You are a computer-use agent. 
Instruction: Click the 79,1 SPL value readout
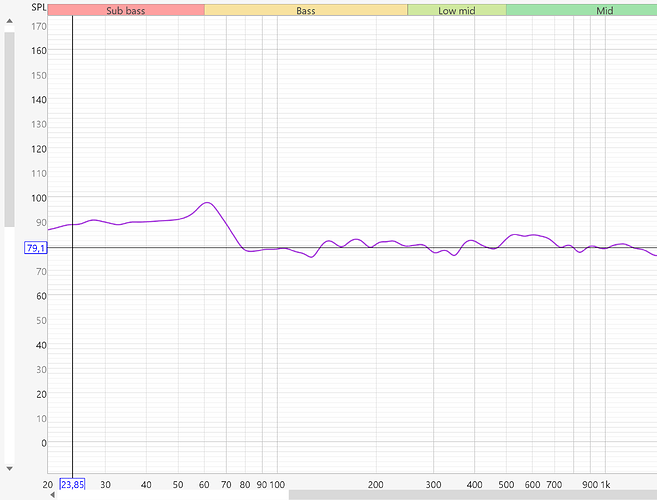click(36, 248)
